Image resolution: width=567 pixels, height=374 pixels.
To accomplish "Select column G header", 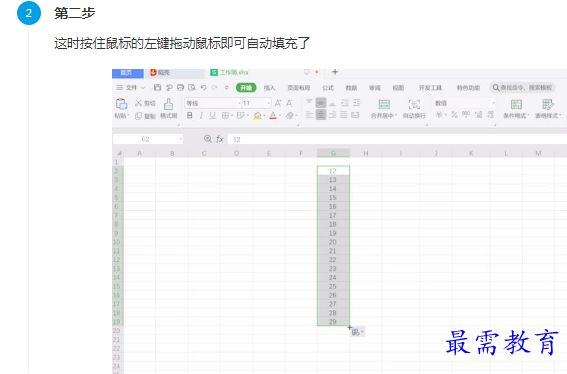I will pyautogui.click(x=333, y=153).
